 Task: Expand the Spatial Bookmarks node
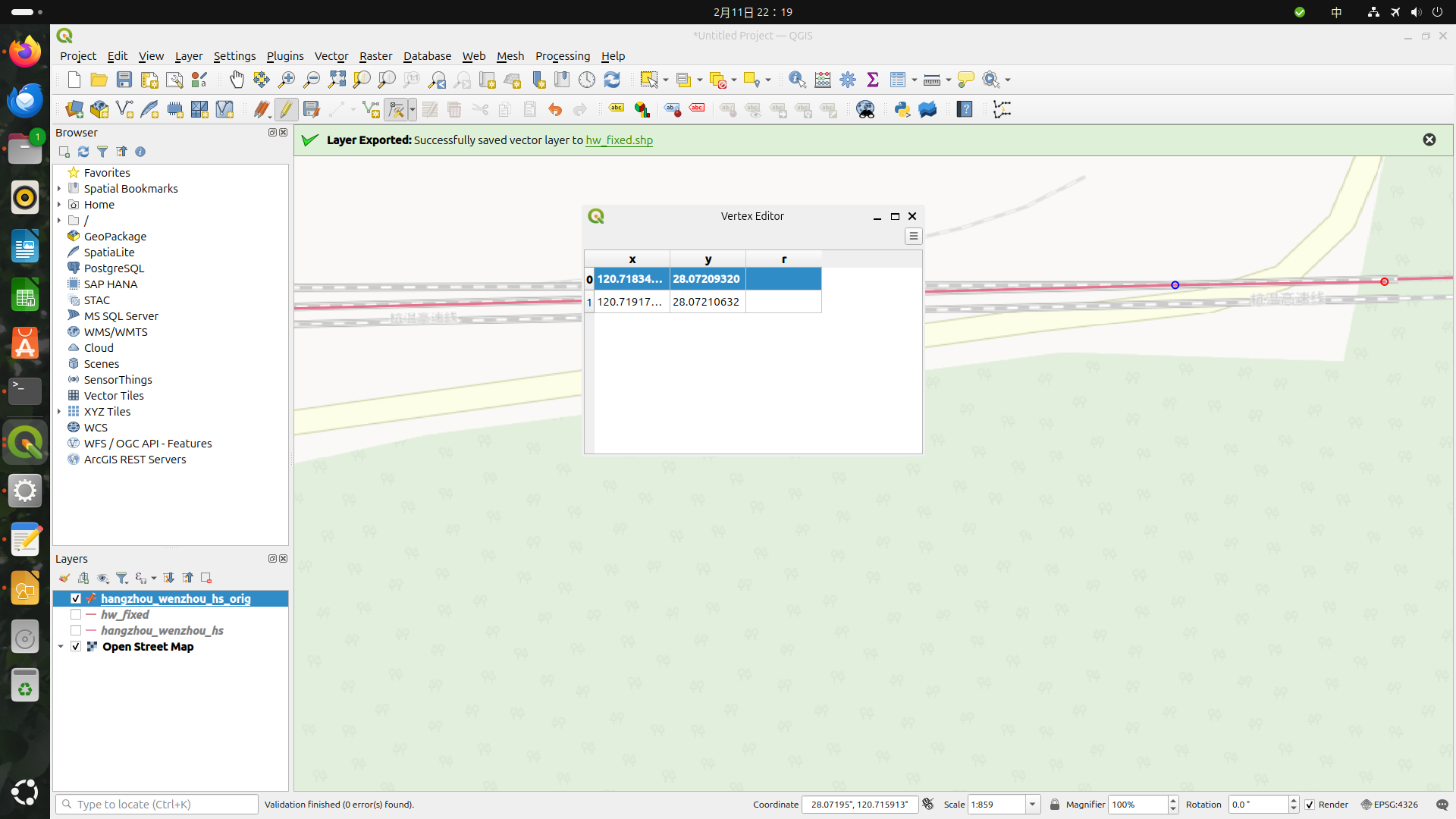pos(59,189)
